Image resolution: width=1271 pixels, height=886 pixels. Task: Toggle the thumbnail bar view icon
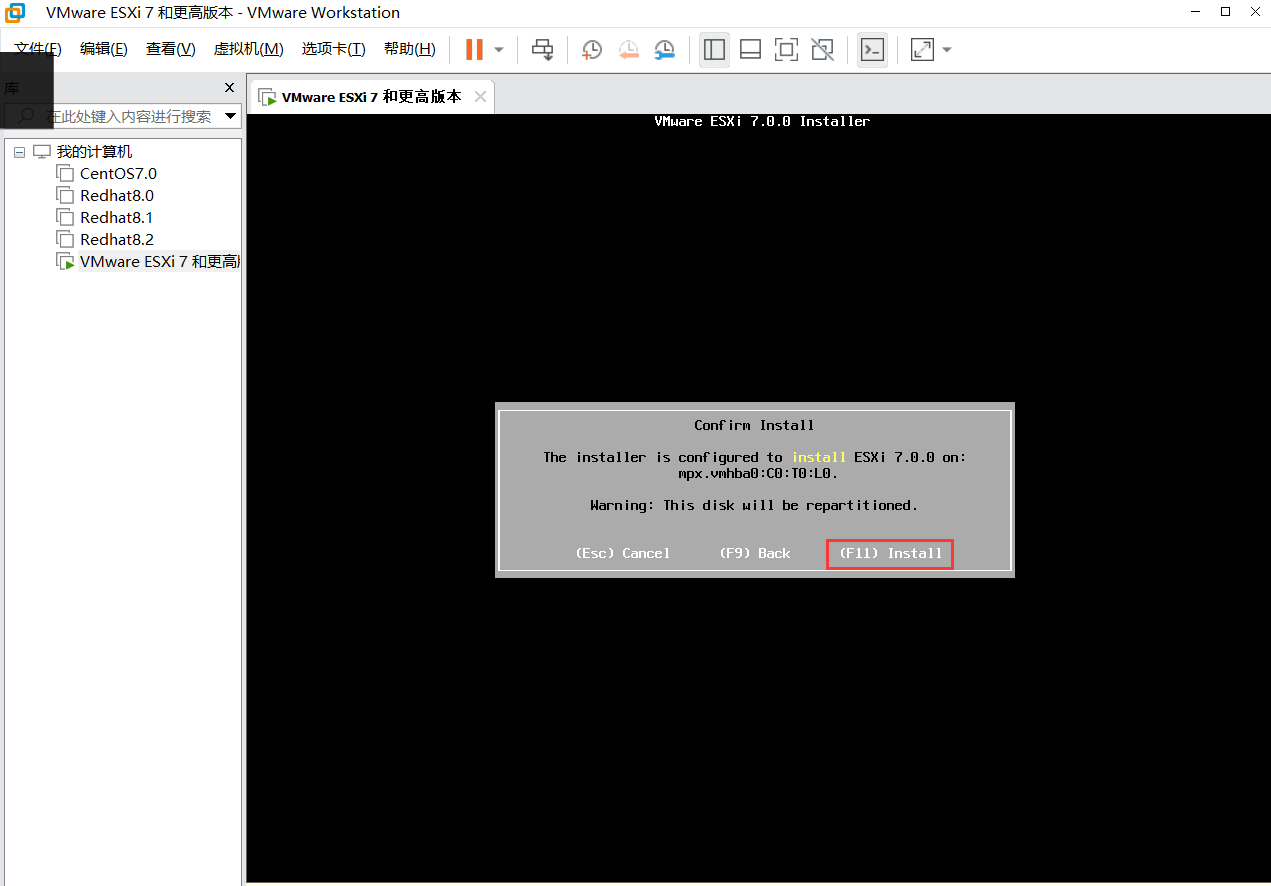point(750,49)
